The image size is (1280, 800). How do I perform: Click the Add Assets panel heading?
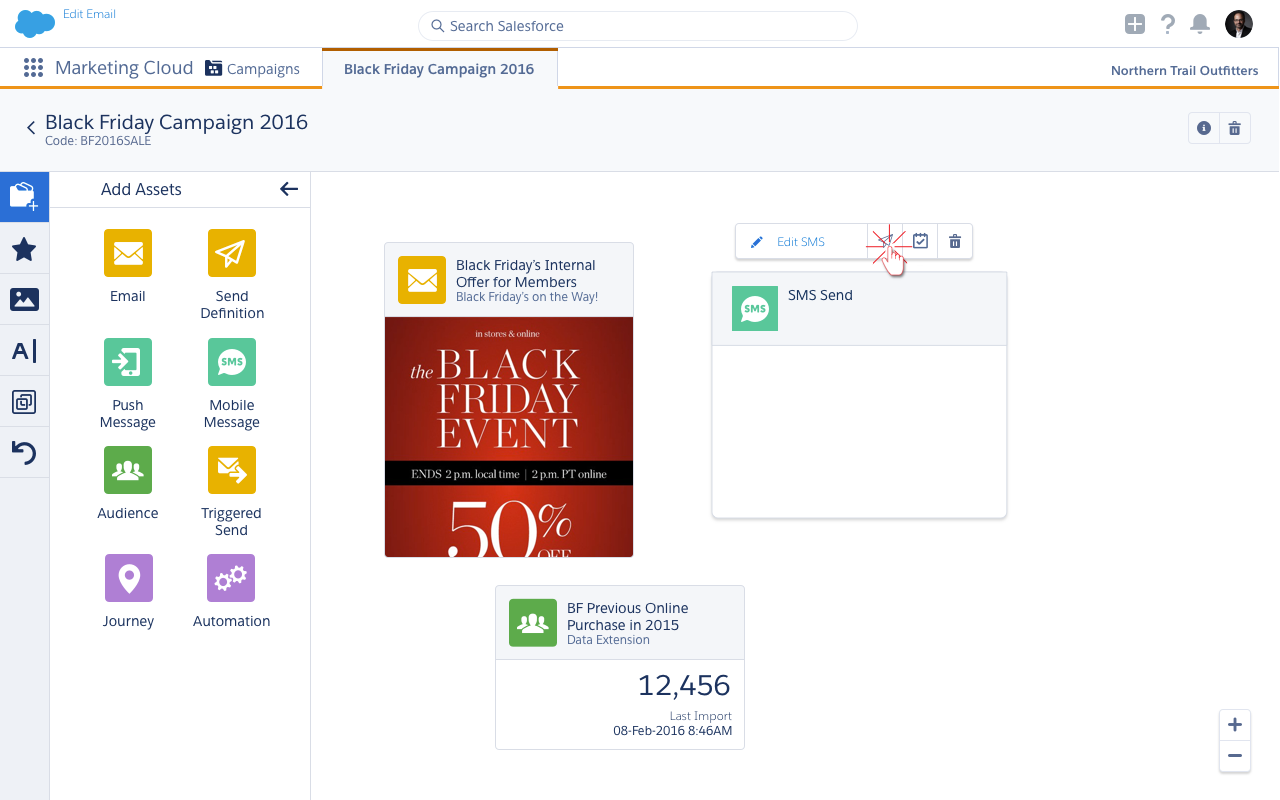[x=141, y=189]
